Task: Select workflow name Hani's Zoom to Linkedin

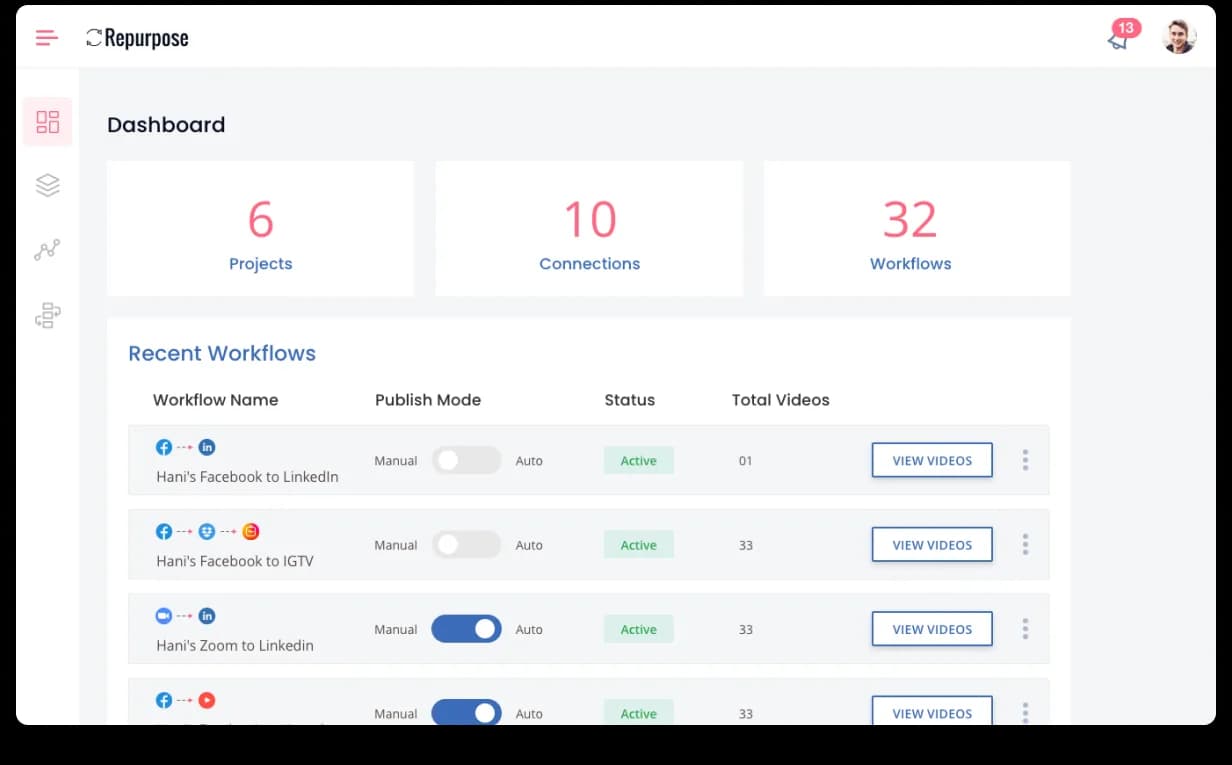Action: [x=235, y=645]
